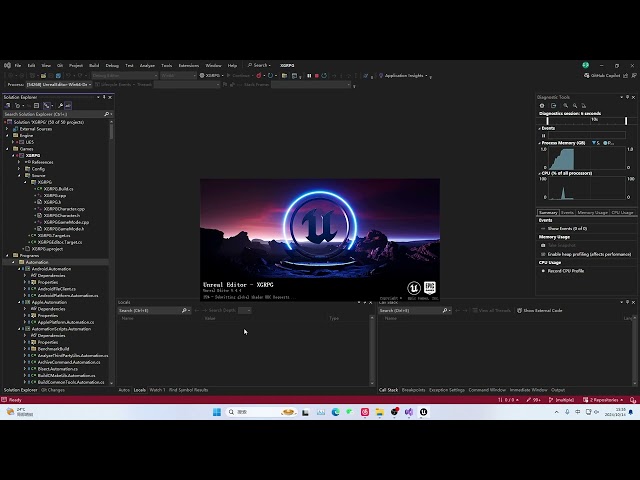The width and height of the screenshot is (640, 480).
Task: Switch to the Breakpoints tab
Action: click(x=413, y=390)
